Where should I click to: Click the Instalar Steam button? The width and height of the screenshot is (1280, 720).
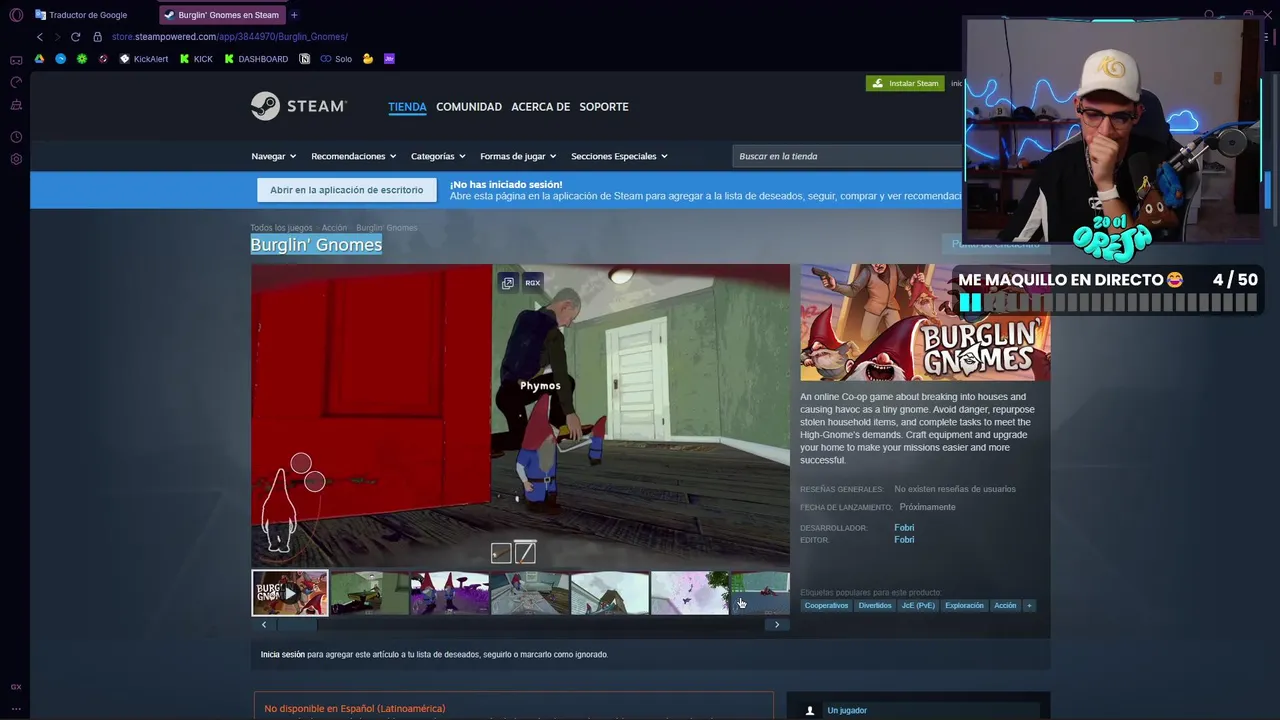905,83
